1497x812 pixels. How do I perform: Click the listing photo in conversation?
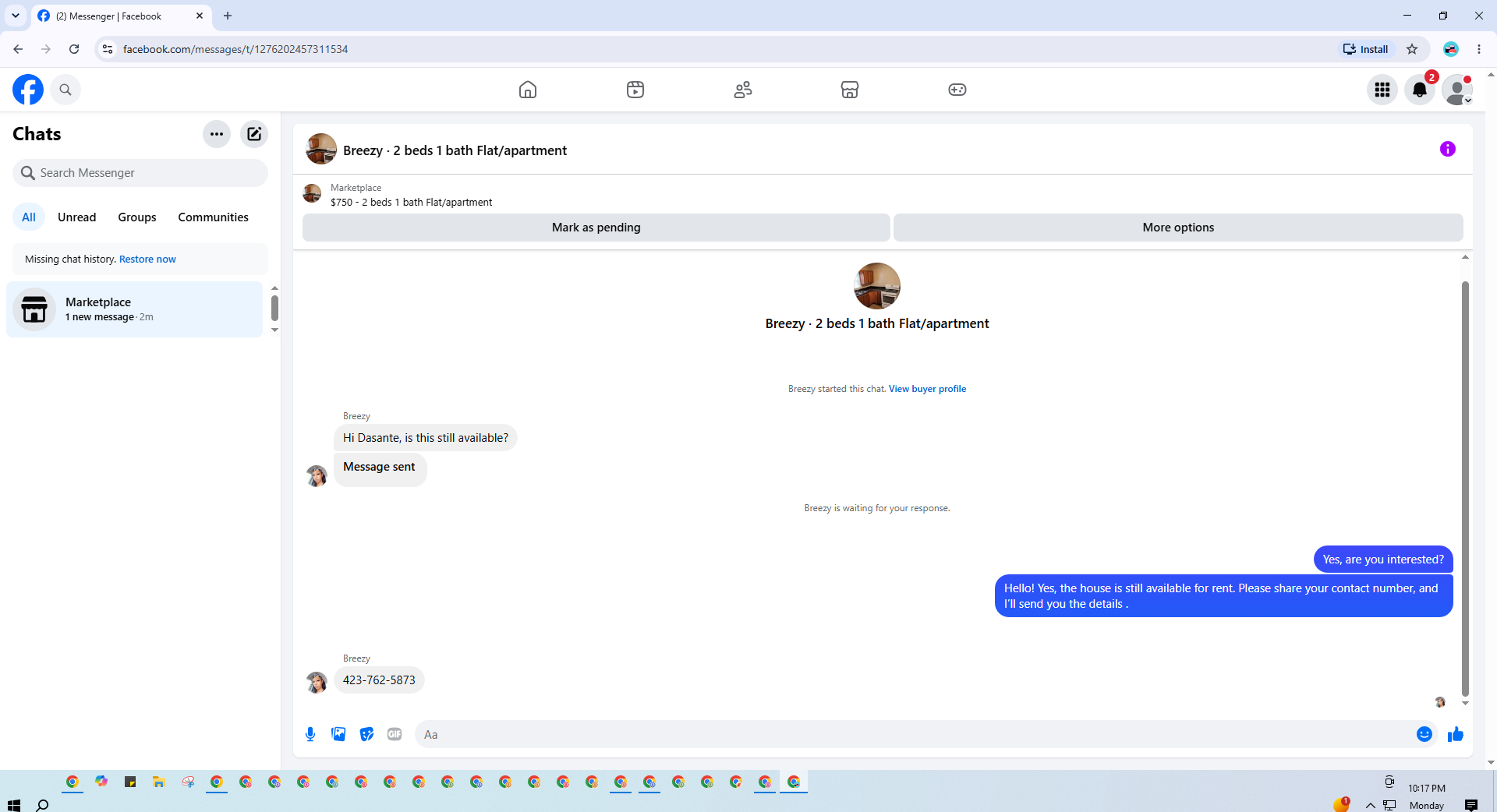pos(877,286)
